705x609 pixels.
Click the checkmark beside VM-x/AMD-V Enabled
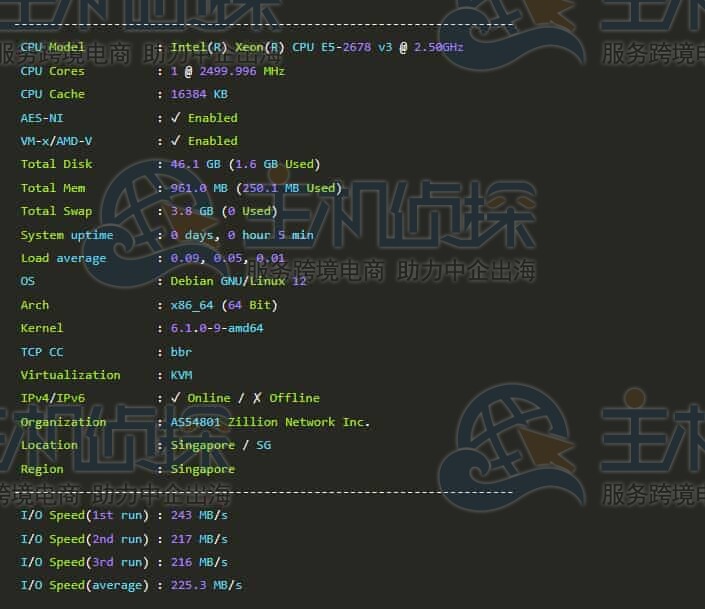coord(176,141)
